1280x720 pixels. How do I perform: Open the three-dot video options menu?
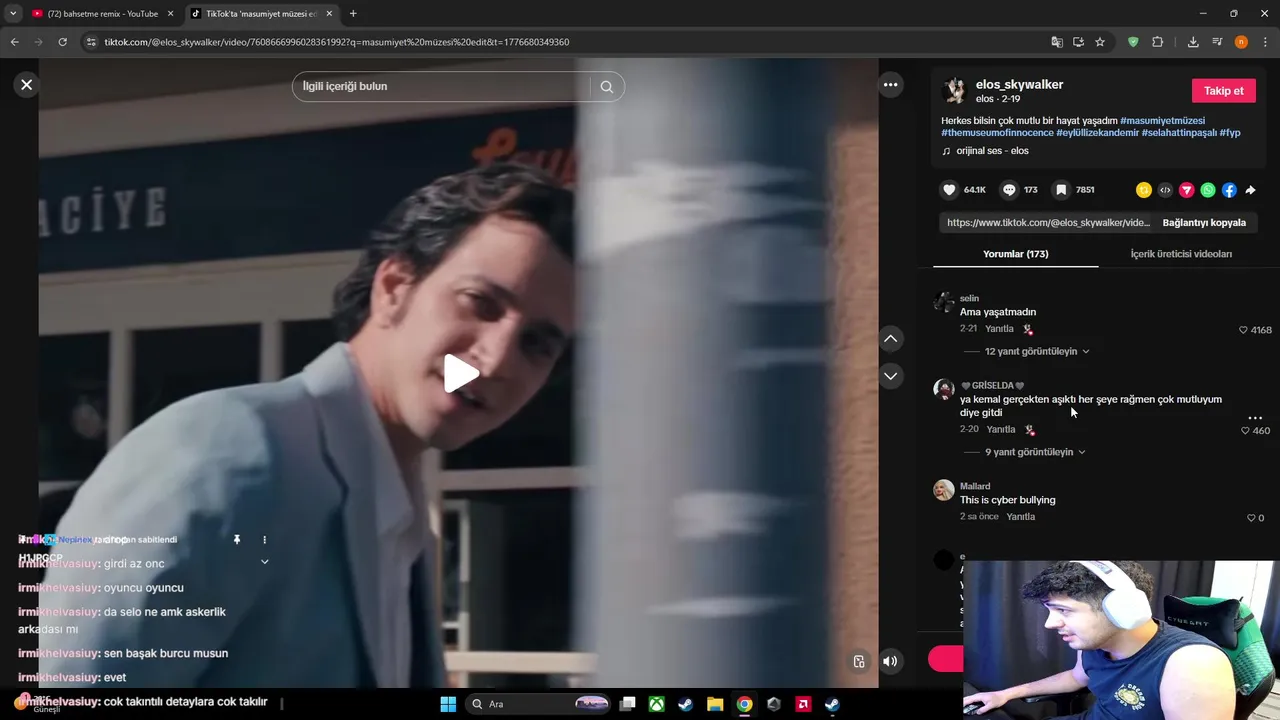click(890, 85)
